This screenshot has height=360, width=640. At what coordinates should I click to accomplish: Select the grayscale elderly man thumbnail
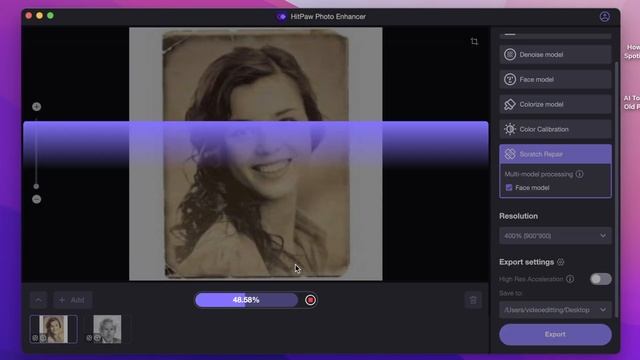click(x=107, y=329)
